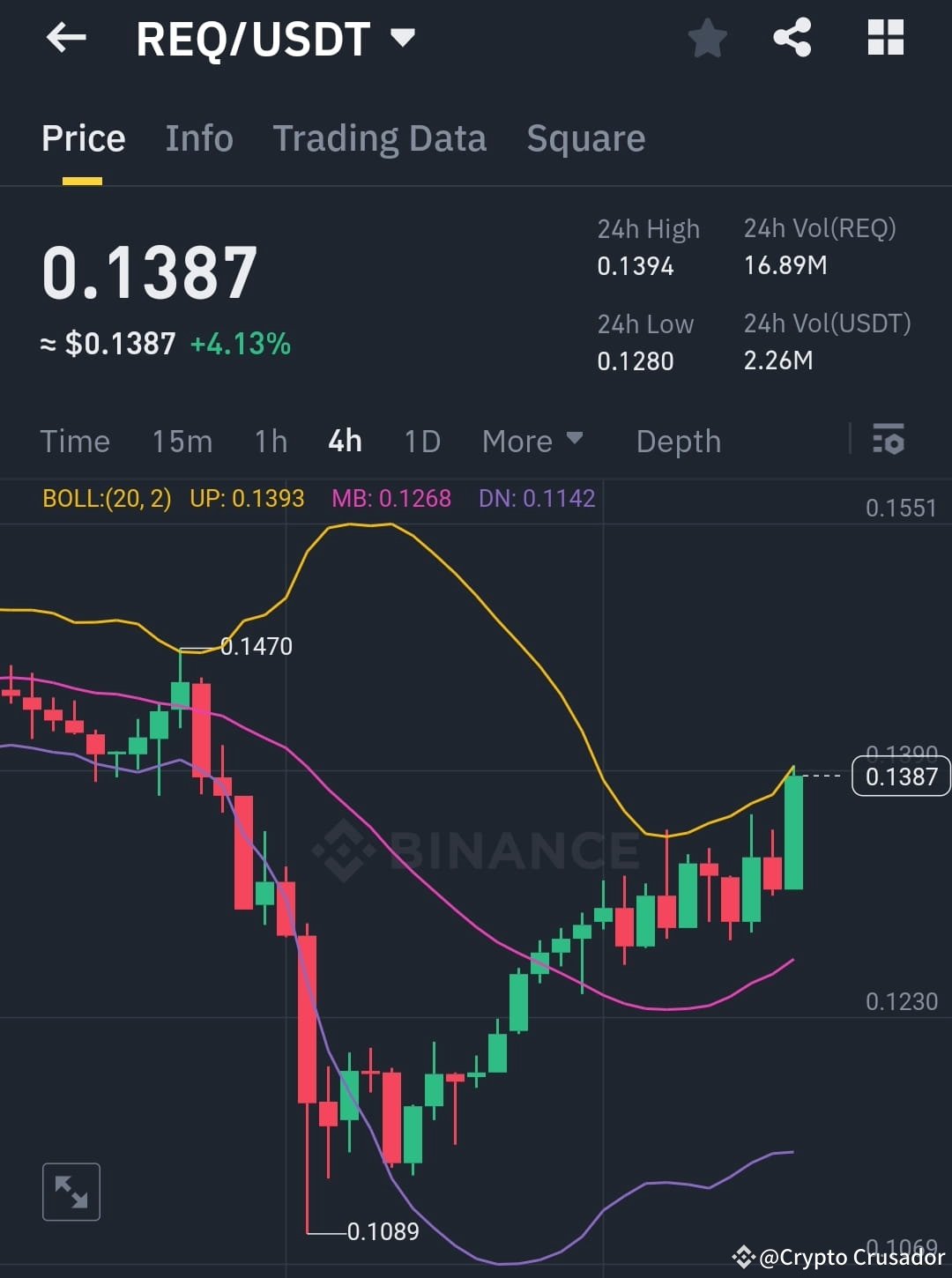Select the 15m timeframe
Image resolution: width=952 pixels, height=1278 pixels.
point(182,441)
